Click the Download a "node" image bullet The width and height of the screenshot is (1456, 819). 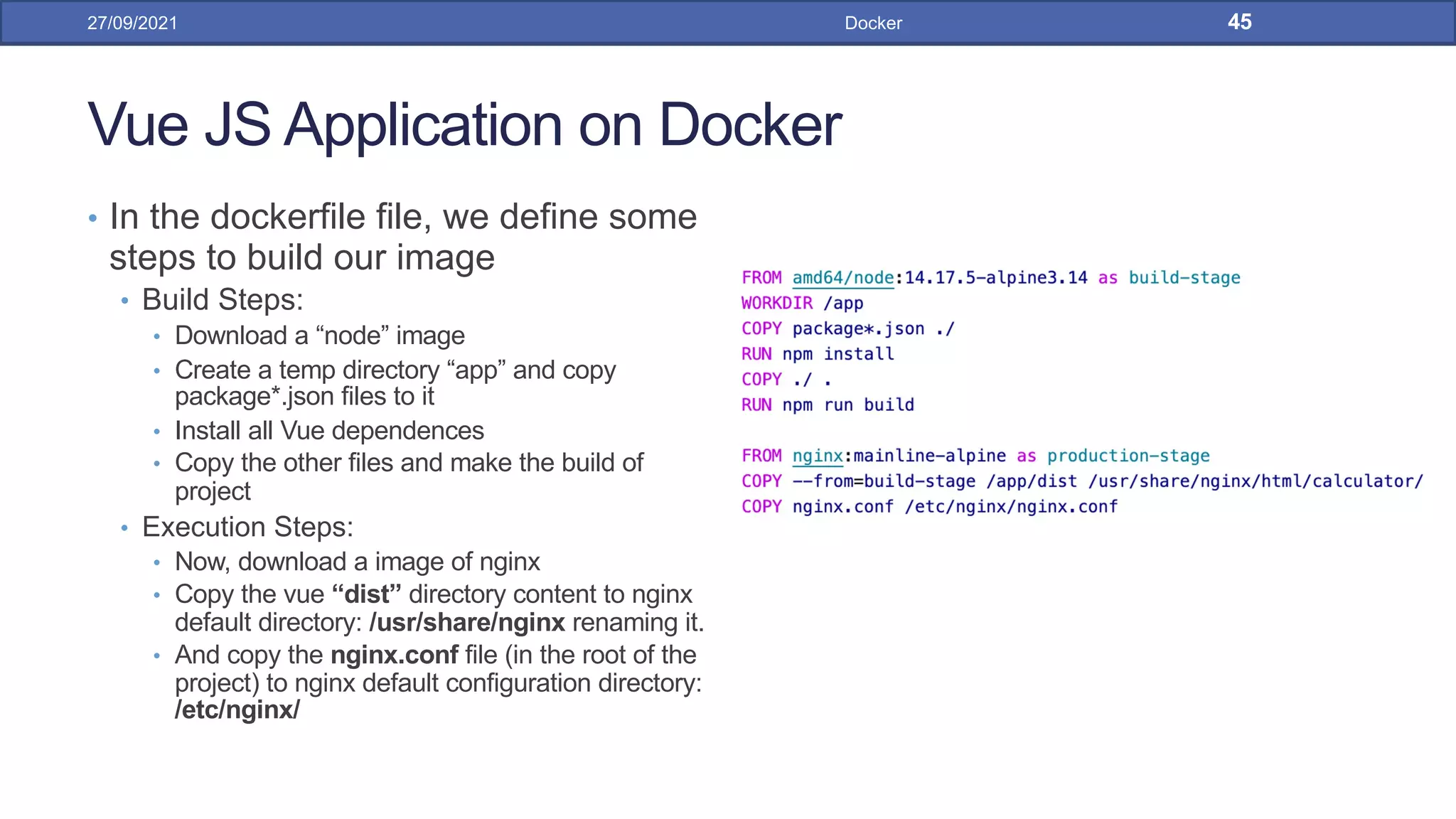(x=319, y=336)
